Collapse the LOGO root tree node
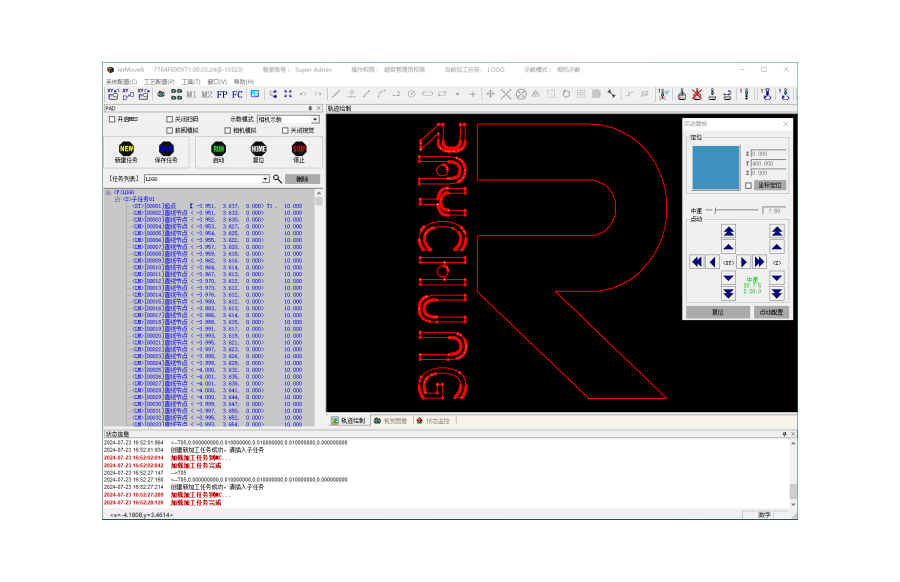The height and width of the screenshot is (582, 900). click(108, 192)
